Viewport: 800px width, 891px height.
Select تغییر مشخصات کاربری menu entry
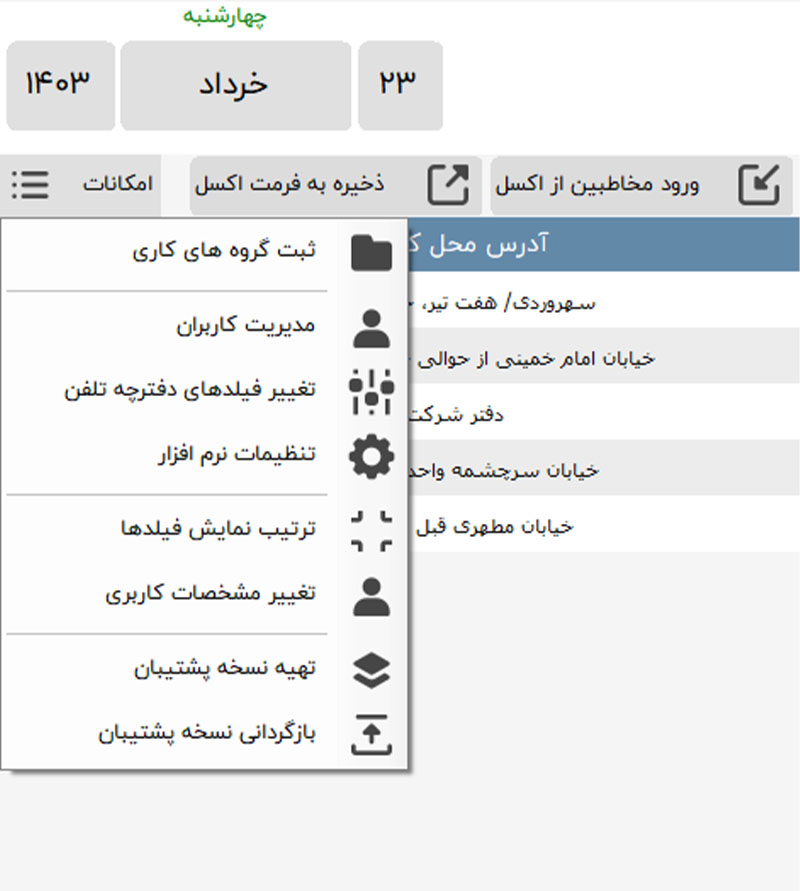coord(210,594)
